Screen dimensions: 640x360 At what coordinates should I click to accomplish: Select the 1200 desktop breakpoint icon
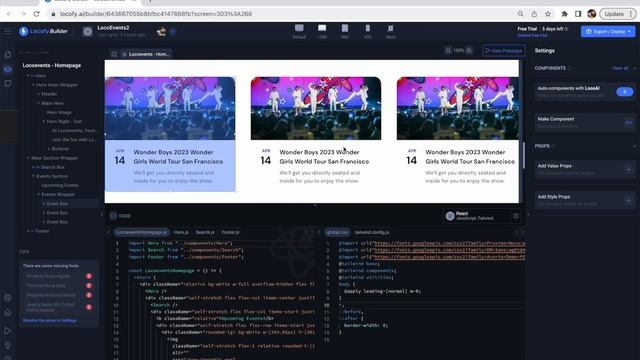point(322,28)
